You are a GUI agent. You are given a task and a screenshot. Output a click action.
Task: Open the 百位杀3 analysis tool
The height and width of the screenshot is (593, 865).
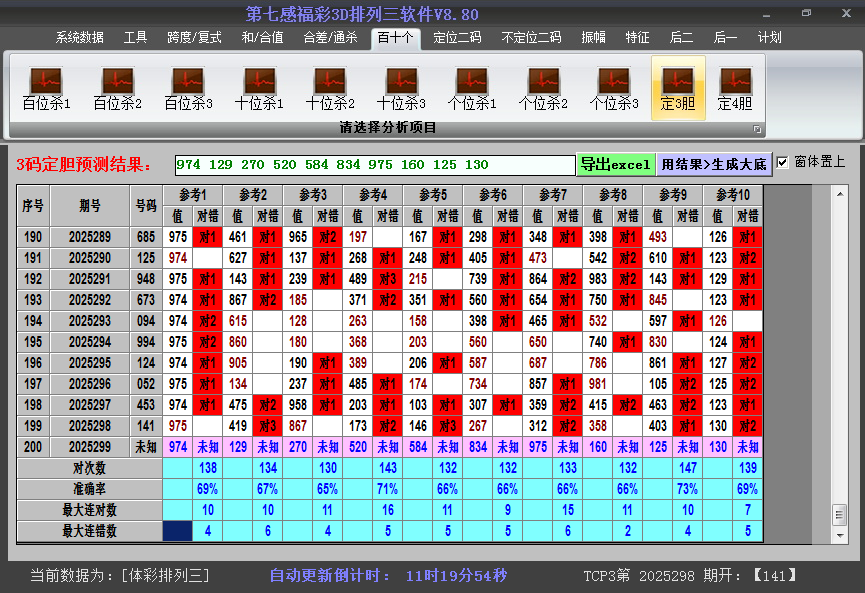(x=187, y=83)
